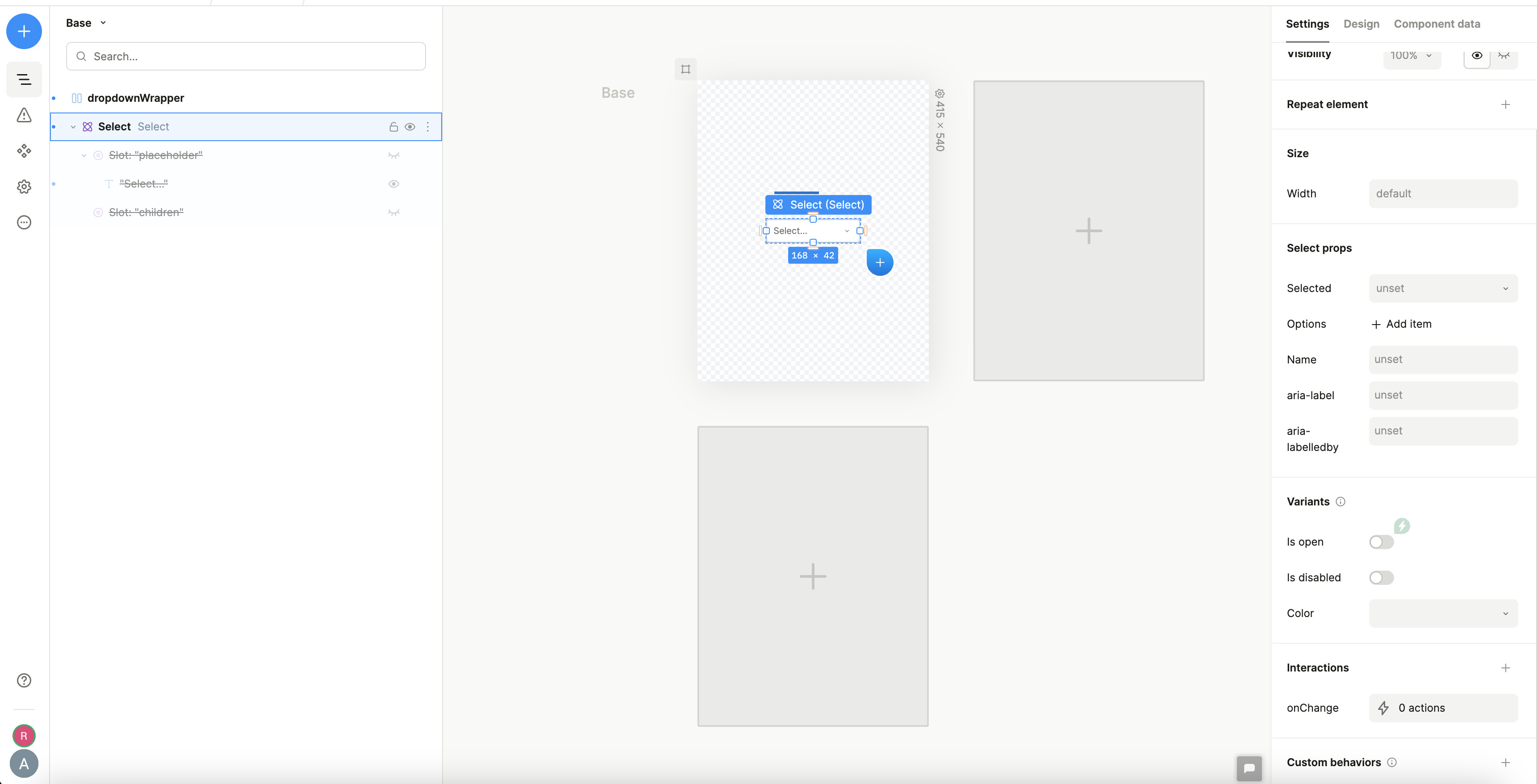Toggle the Is open variant switch
The image size is (1537, 784).
pos(1381,542)
